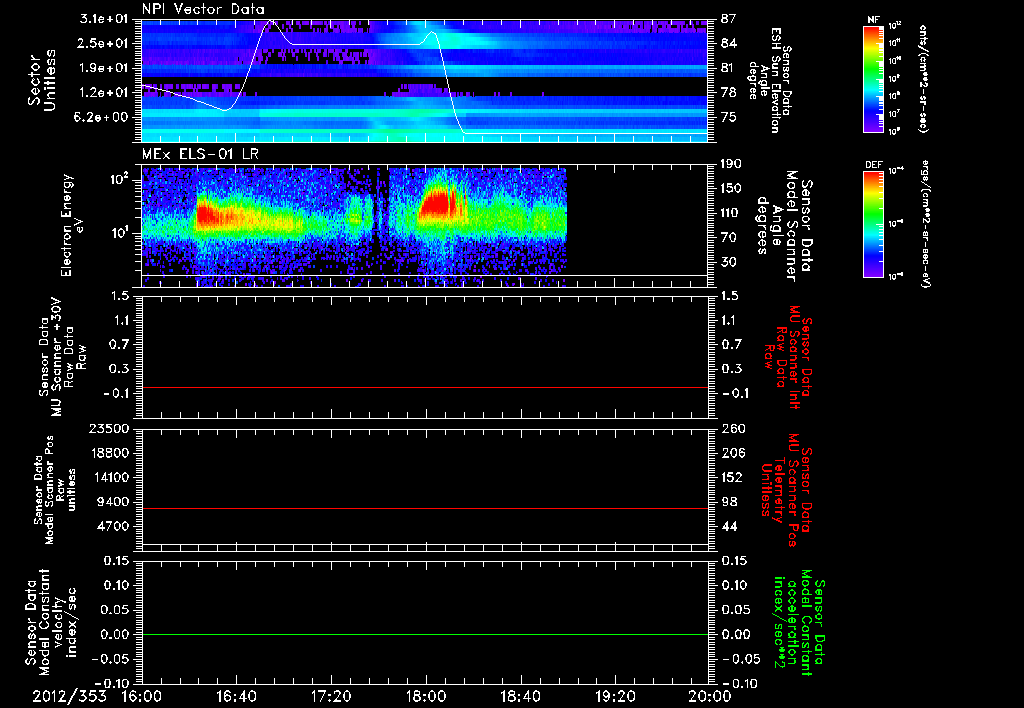The width and height of the screenshot is (1024, 708).
Task: Click the 81 degree elevation tick
Action: coord(729,68)
